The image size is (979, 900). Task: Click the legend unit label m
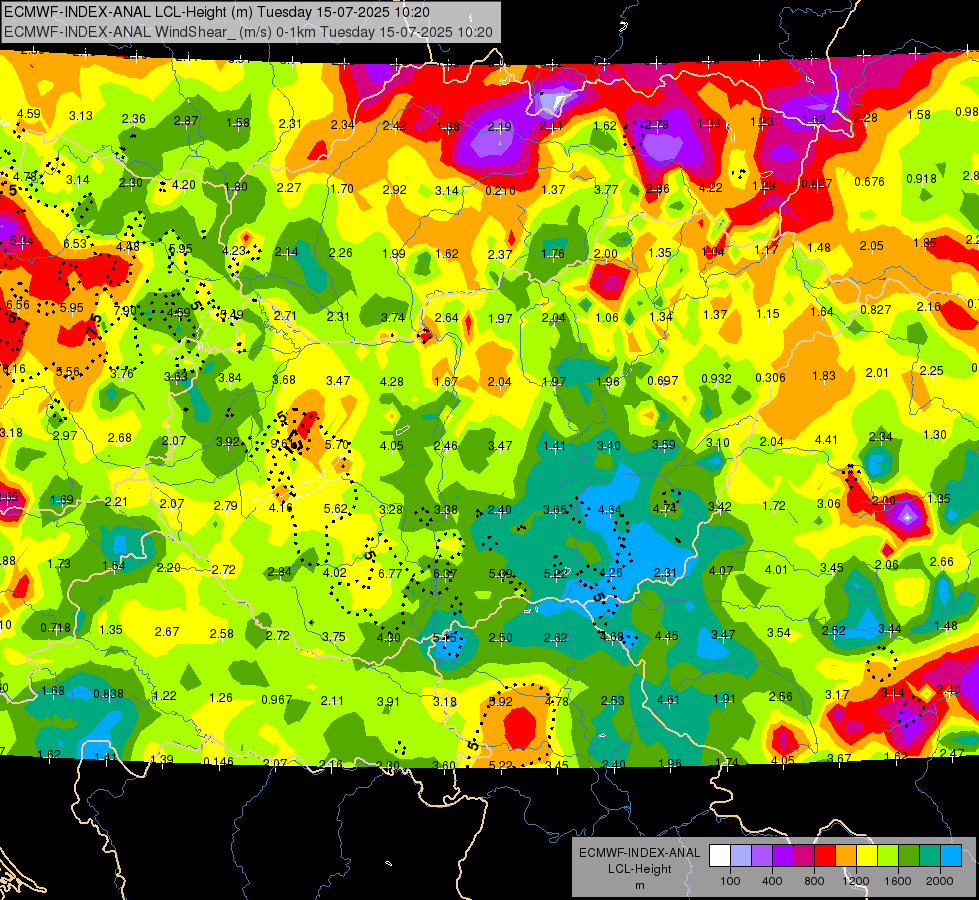(639, 886)
